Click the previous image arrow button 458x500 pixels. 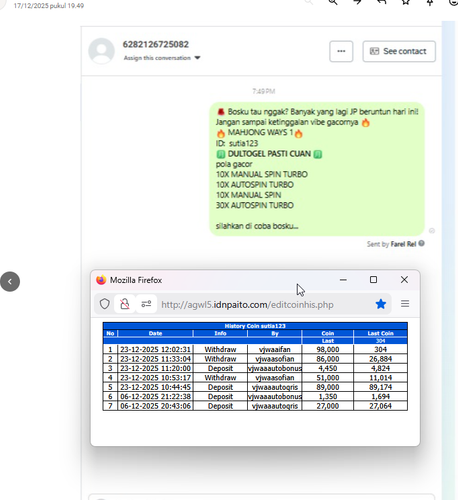(10, 282)
